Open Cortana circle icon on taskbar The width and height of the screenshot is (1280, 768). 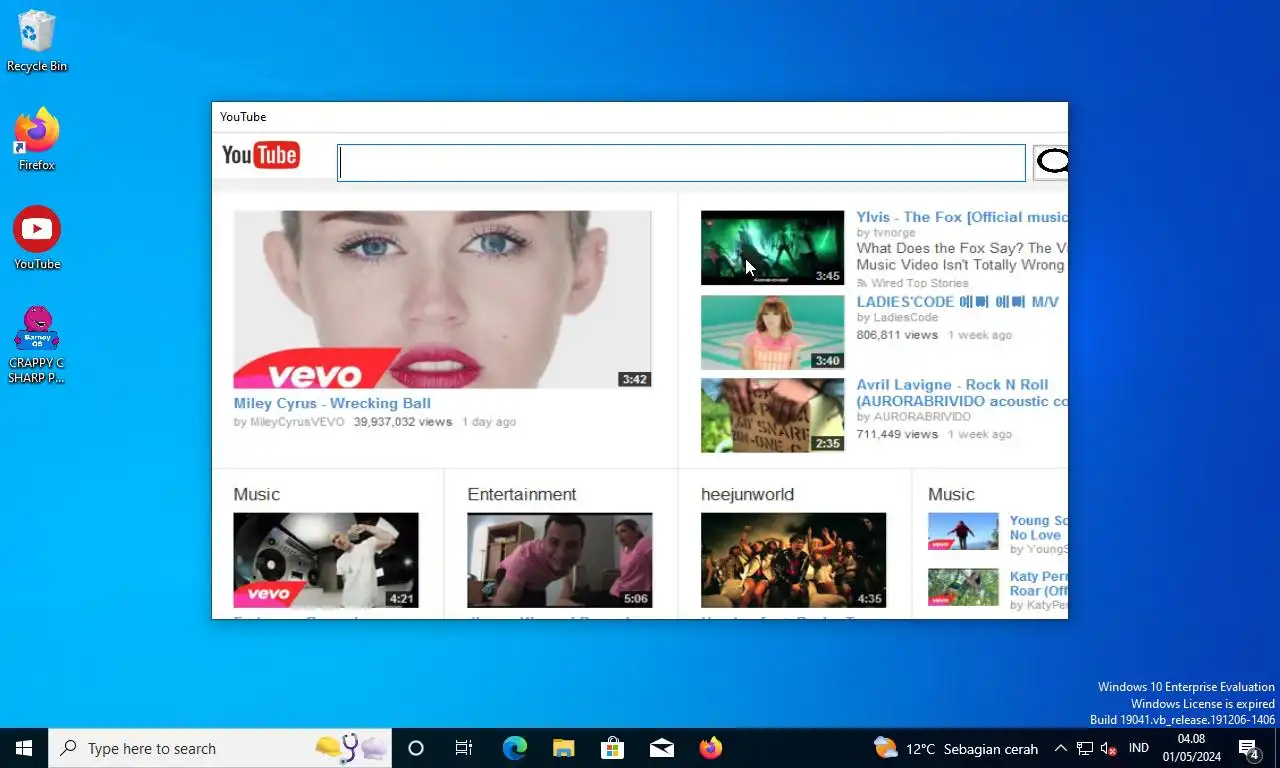(416, 748)
